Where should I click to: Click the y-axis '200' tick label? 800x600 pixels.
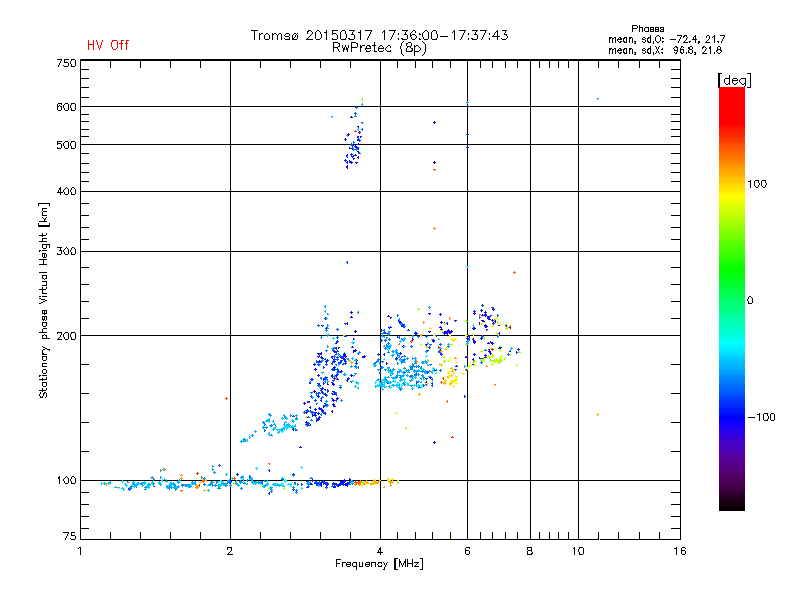pyautogui.click(x=67, y=336)
